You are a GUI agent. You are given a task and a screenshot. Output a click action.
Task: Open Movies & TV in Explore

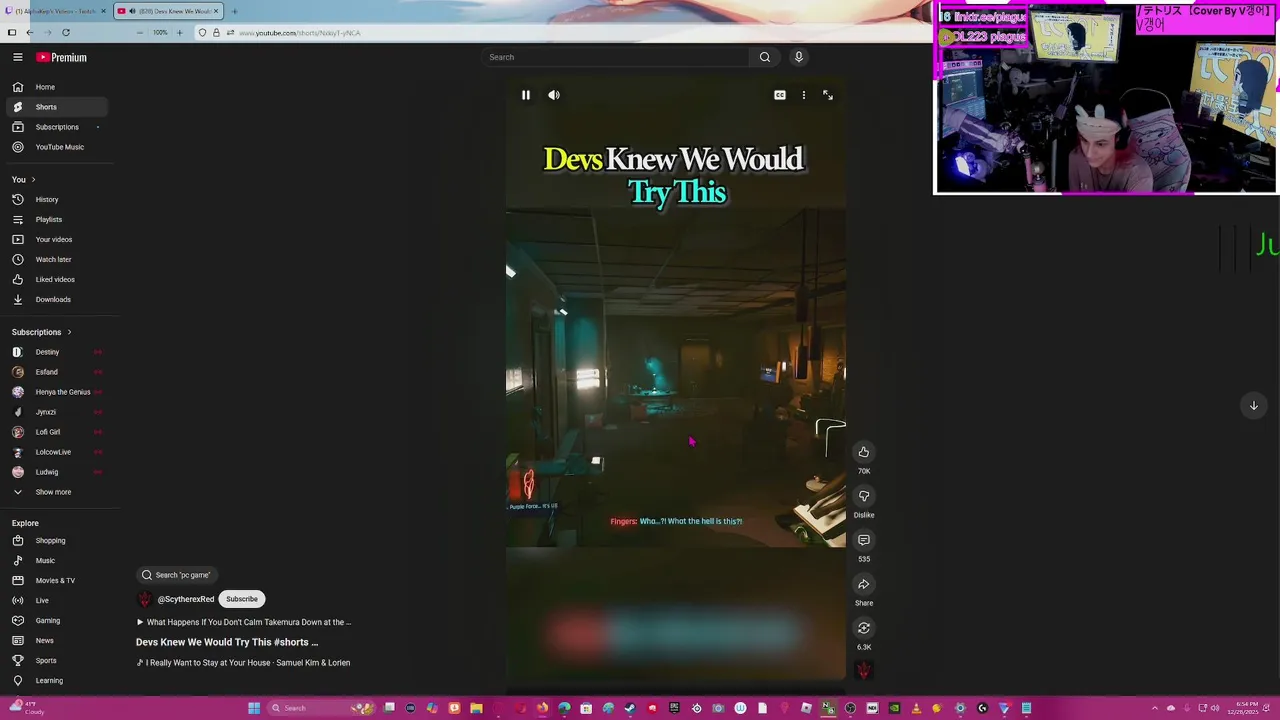(x=59, y=581)
